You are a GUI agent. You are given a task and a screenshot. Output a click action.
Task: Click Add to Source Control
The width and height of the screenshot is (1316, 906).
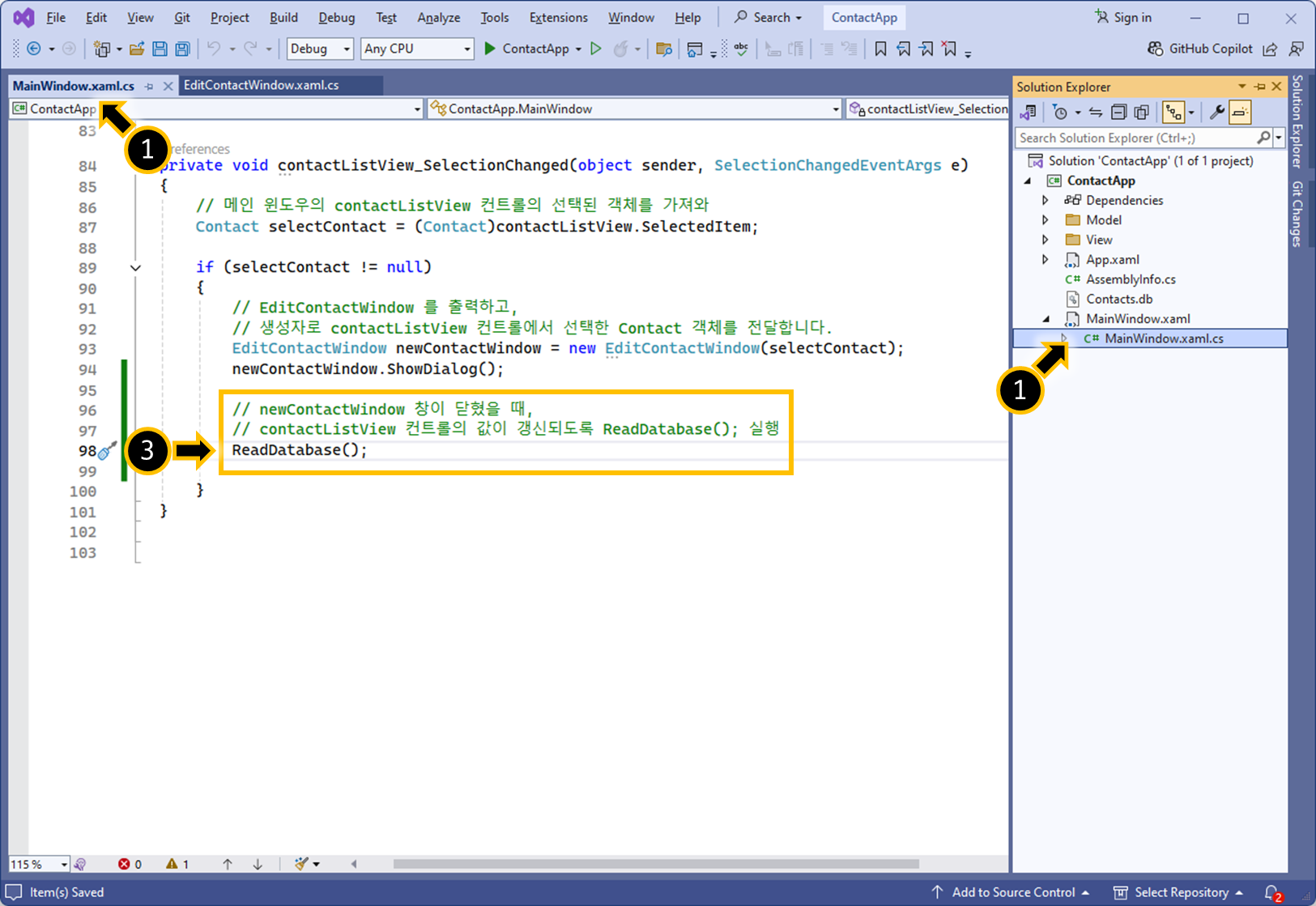tap(1009, 892)
